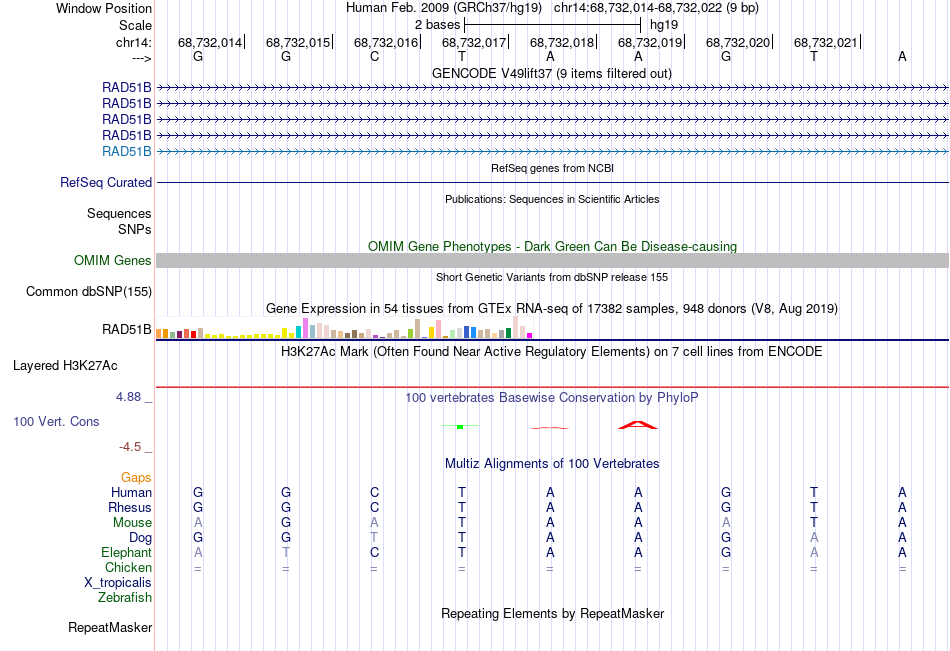
Task: Click the 68,732,021 ruler position
Action: pos(826,42)
